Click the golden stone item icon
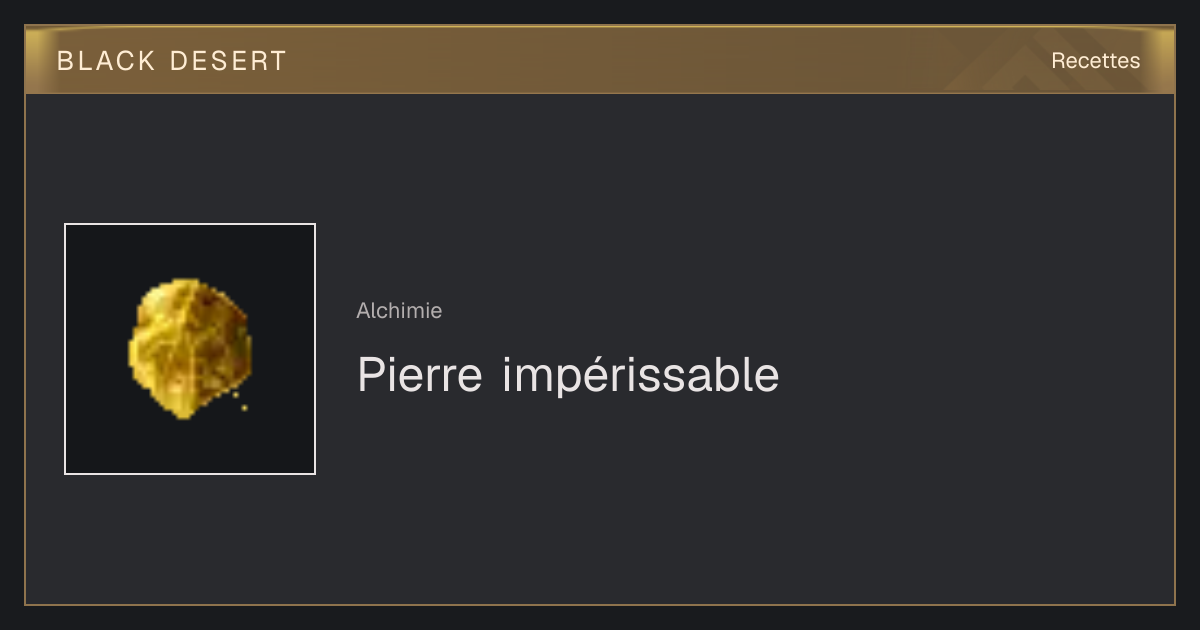Image resolution: width=1200 pixels, height=630 pixels. [189, 348]
